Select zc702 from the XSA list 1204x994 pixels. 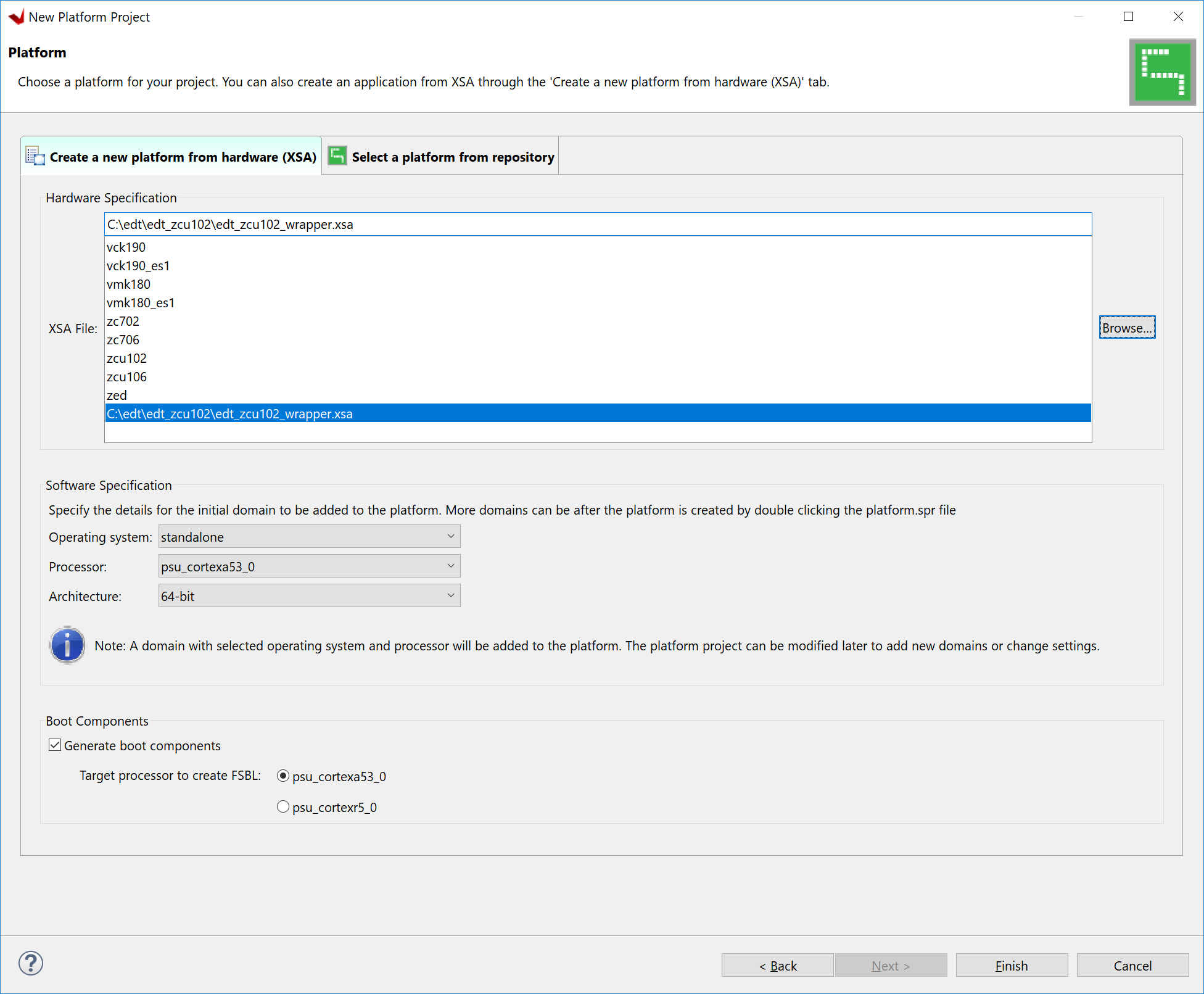click(598, 321)
